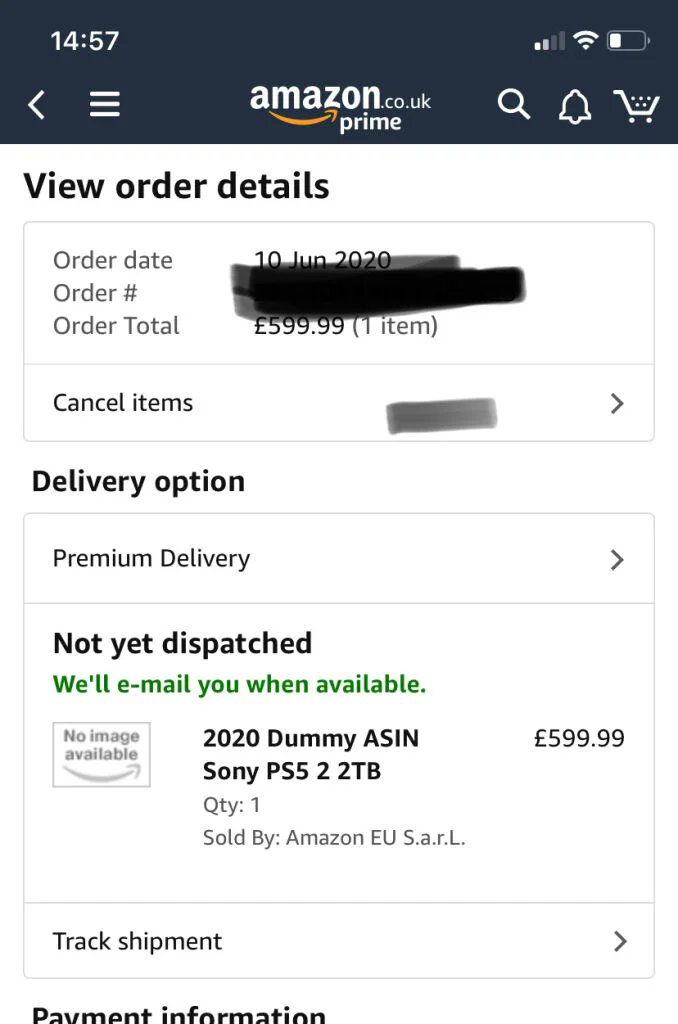The image size is (678, 1024).
Task: Tap the 14:57 clock display
Action: pyautogui.click(x=84, y=40)
